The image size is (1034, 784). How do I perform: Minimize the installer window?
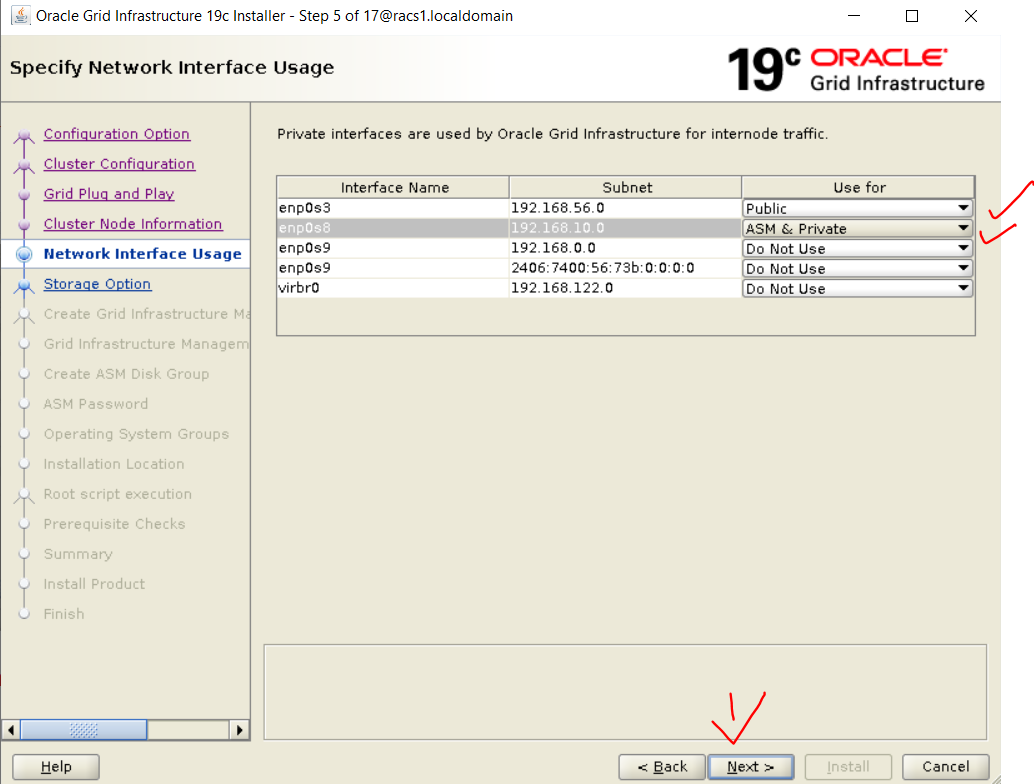854,15
